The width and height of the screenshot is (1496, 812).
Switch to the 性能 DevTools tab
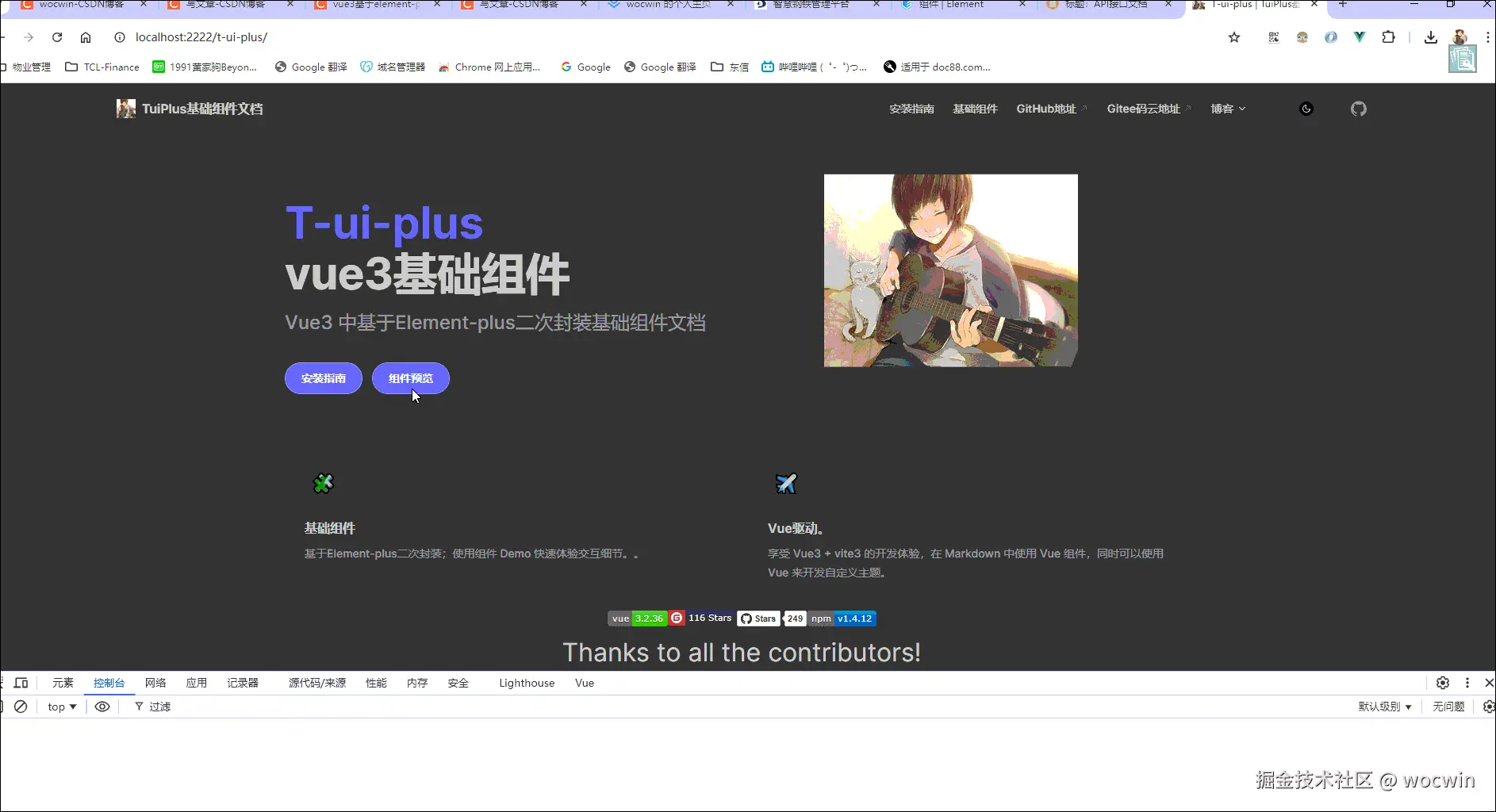376,683
